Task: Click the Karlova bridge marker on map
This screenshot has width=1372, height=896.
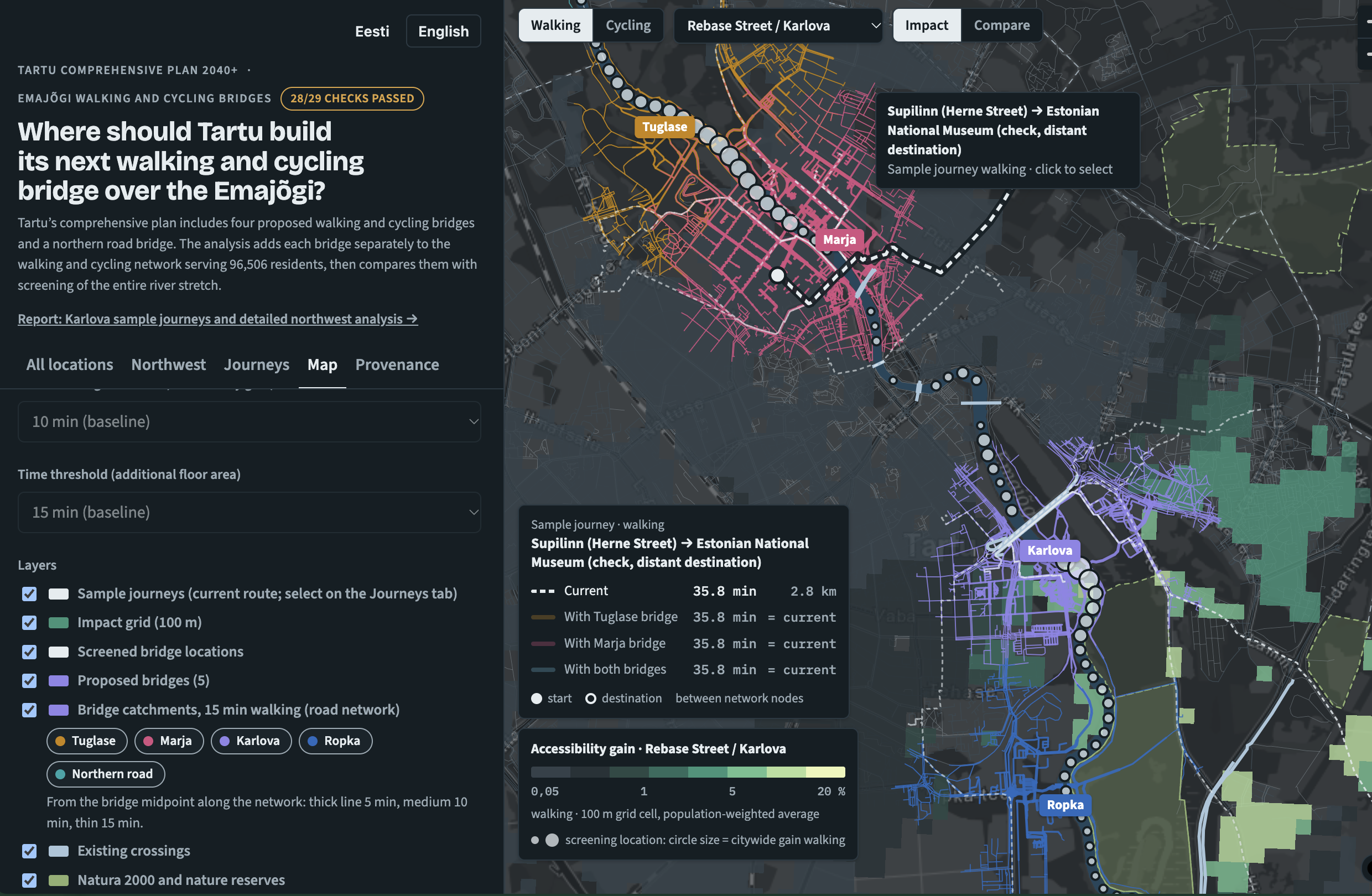Action: click(x=1049, y=550)
